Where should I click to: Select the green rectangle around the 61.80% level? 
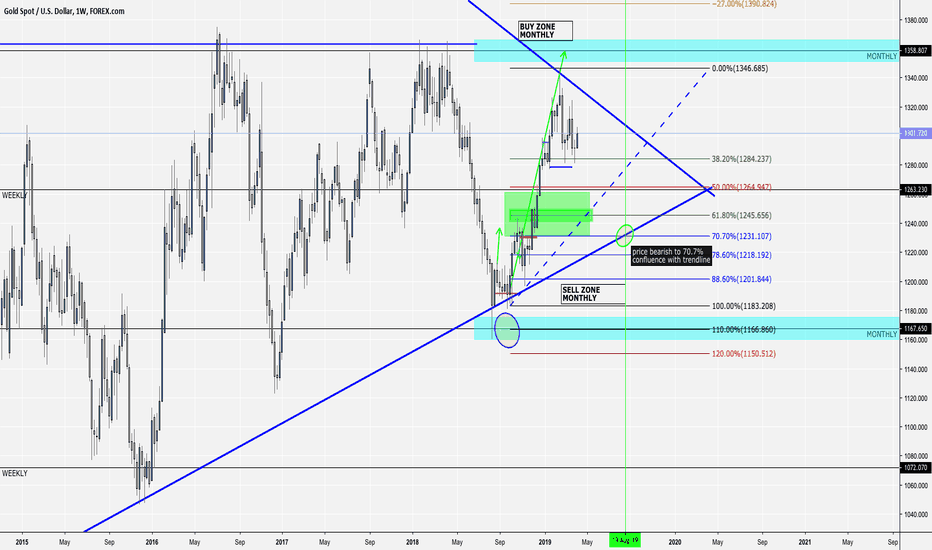click(547, 214)
